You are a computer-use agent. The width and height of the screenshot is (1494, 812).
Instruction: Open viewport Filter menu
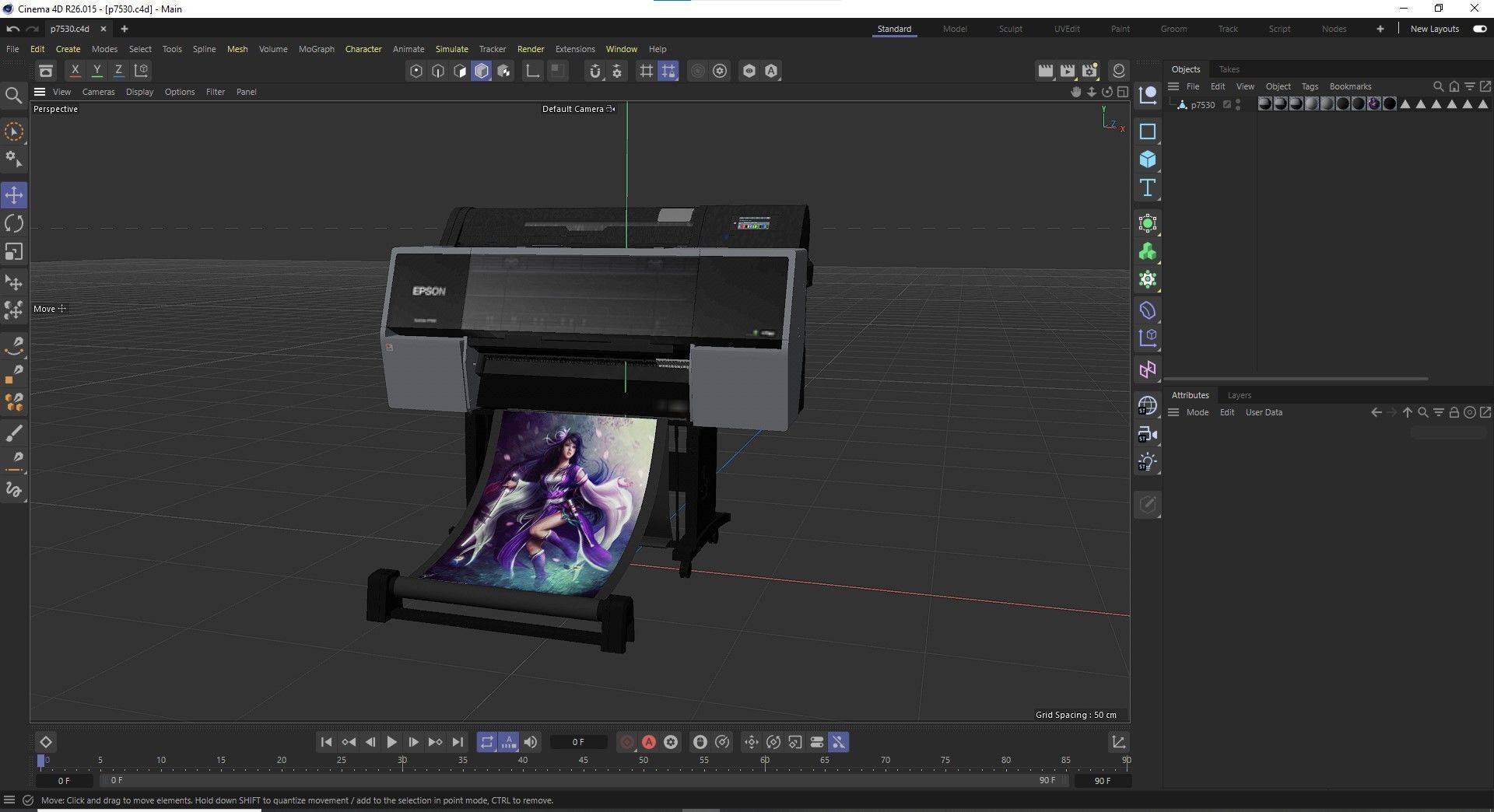pyautogui.click(x=216, y=92)
